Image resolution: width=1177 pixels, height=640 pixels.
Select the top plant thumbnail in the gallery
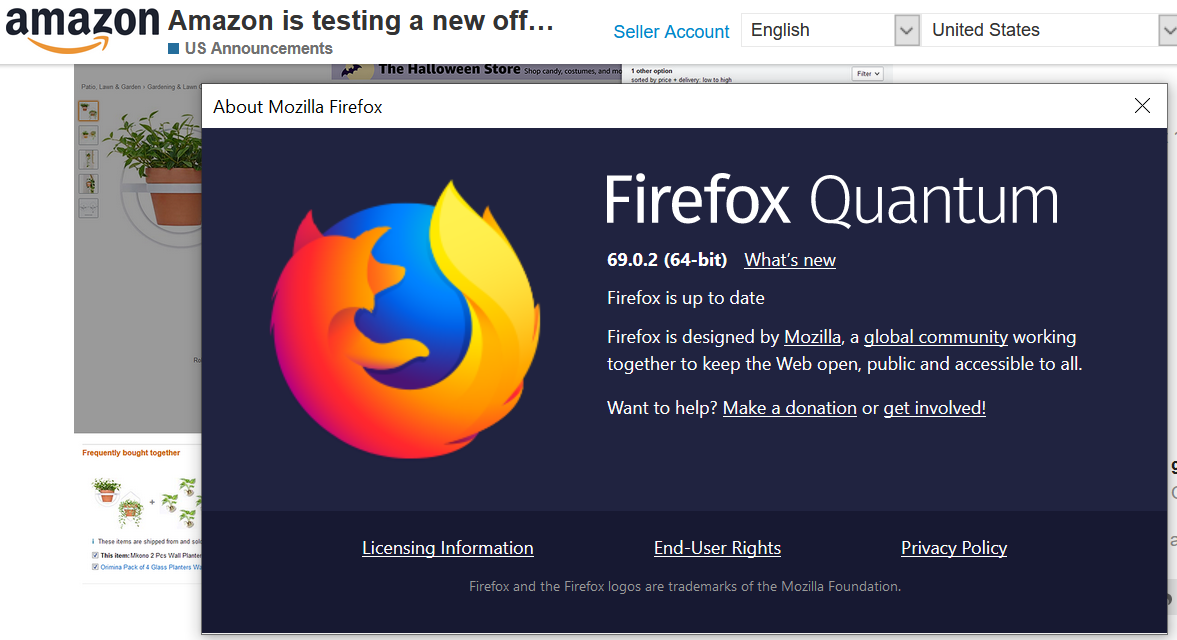[x=88, y=110]
